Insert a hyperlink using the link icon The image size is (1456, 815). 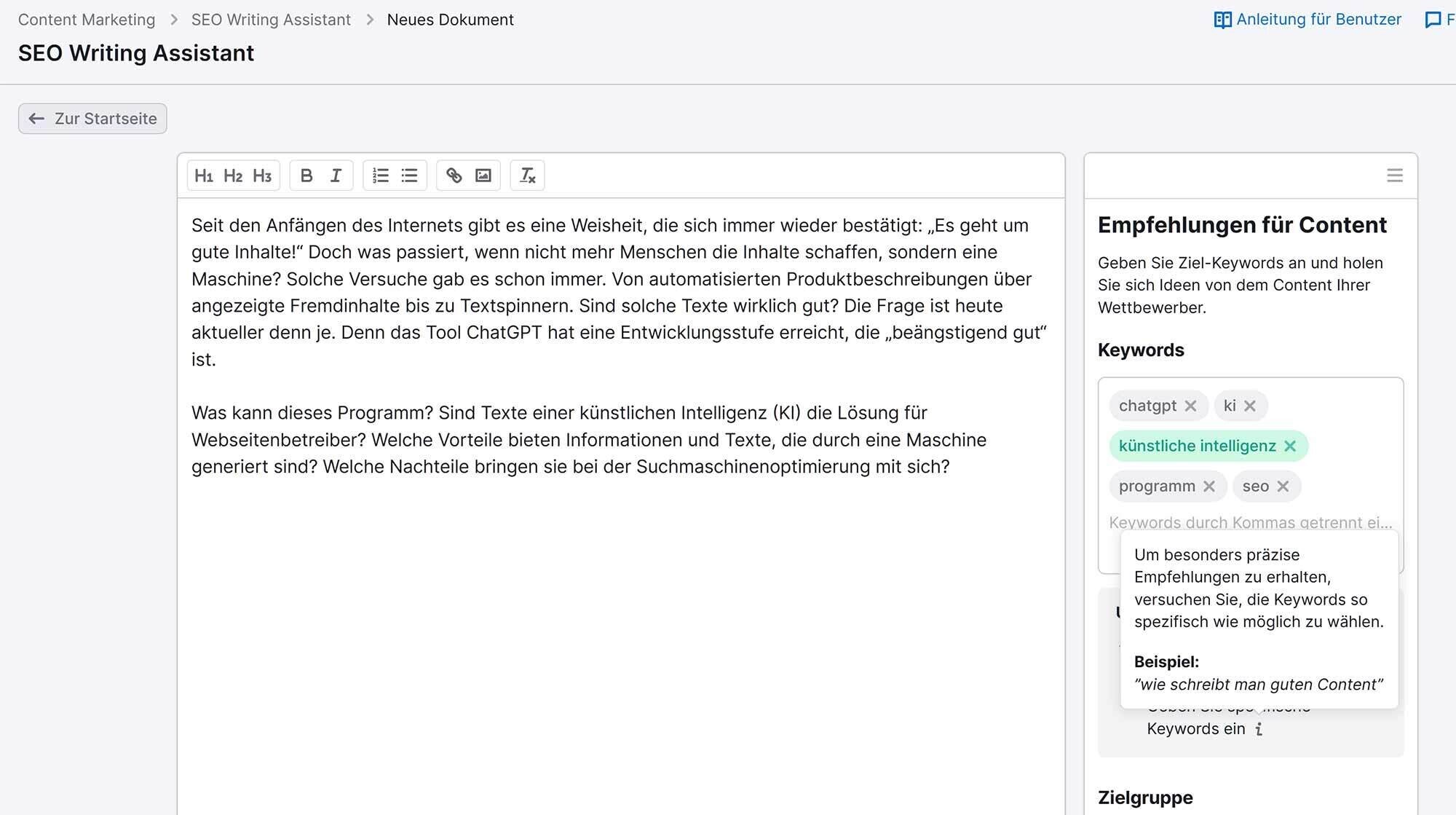pyautogui.click(x=453, y=175)
